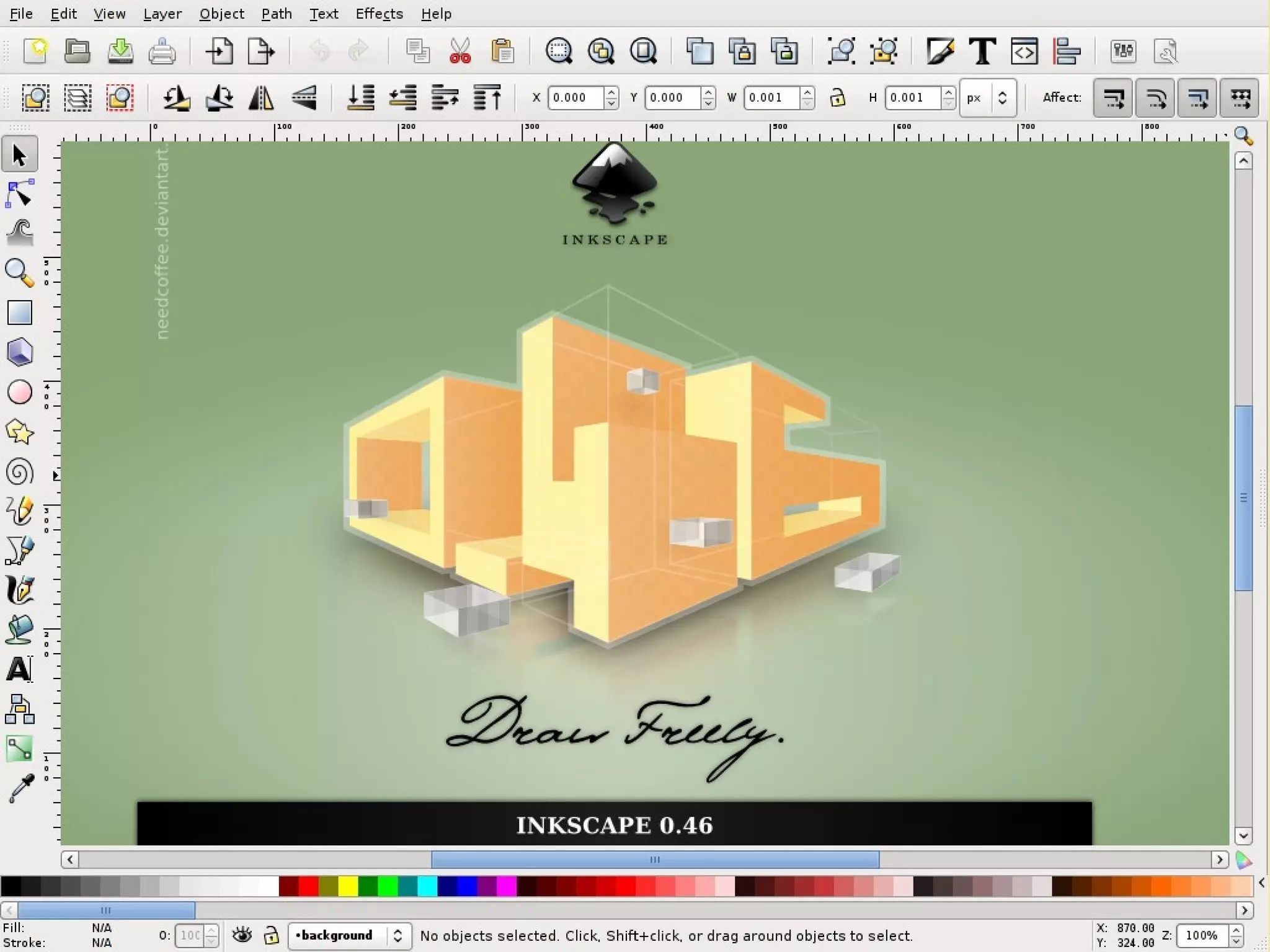Toggle the width/height ratio lock

[x=838, y=98]
